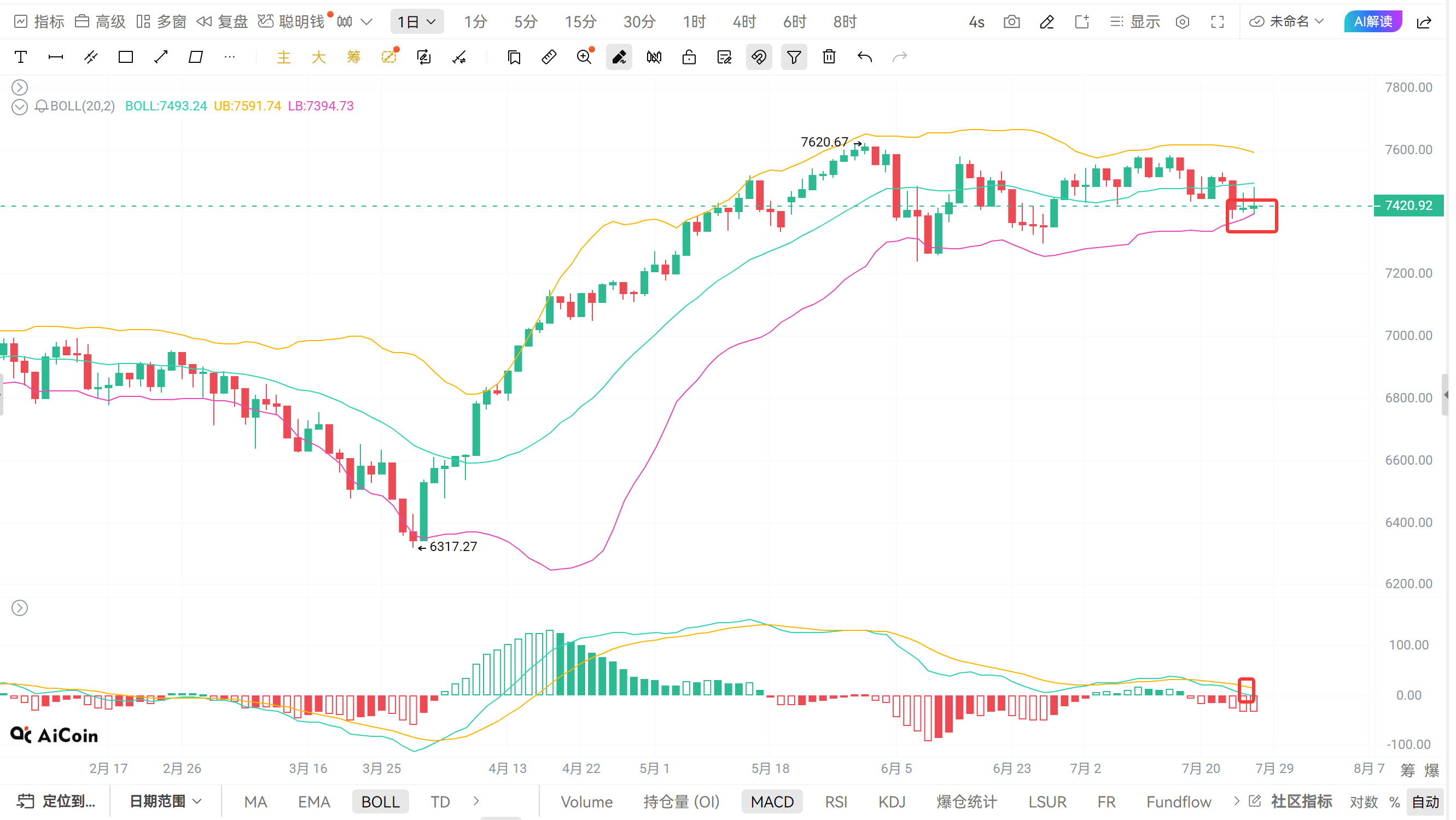Select the rectangle drawing tool

pyautogui.click(x=125, y=57)
